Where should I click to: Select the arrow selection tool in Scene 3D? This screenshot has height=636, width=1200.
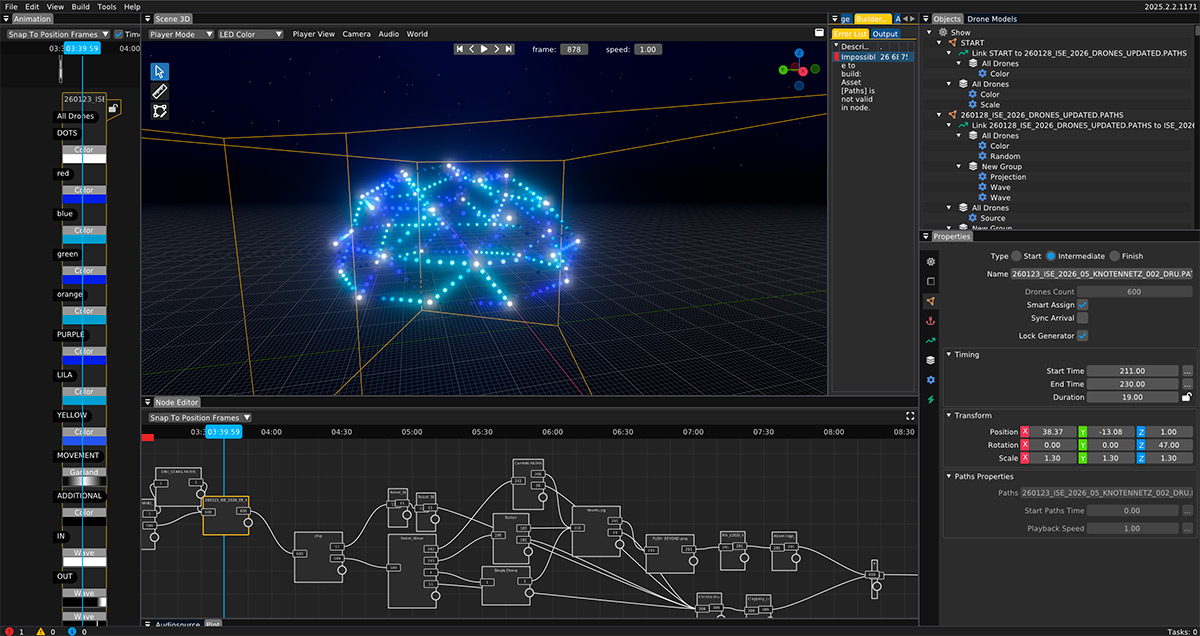pyautogui.click(x=160, y=71)
